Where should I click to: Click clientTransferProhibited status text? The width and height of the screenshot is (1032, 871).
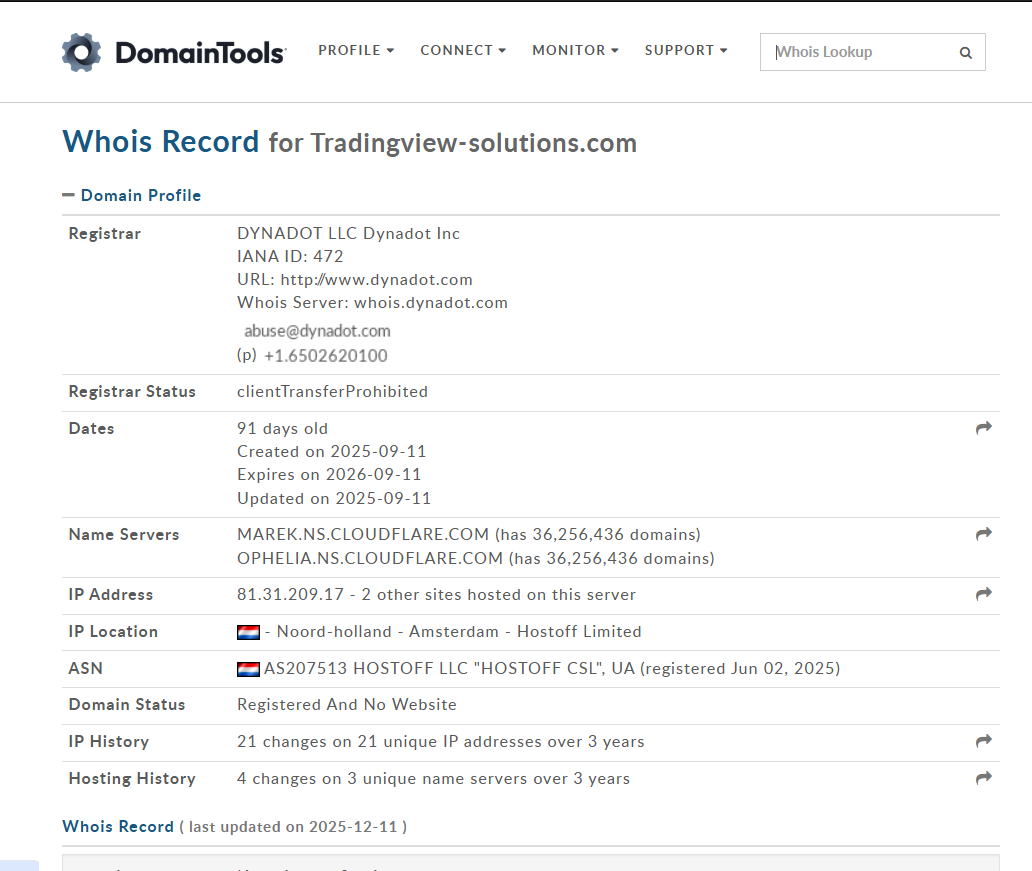[x=332, y=392]
